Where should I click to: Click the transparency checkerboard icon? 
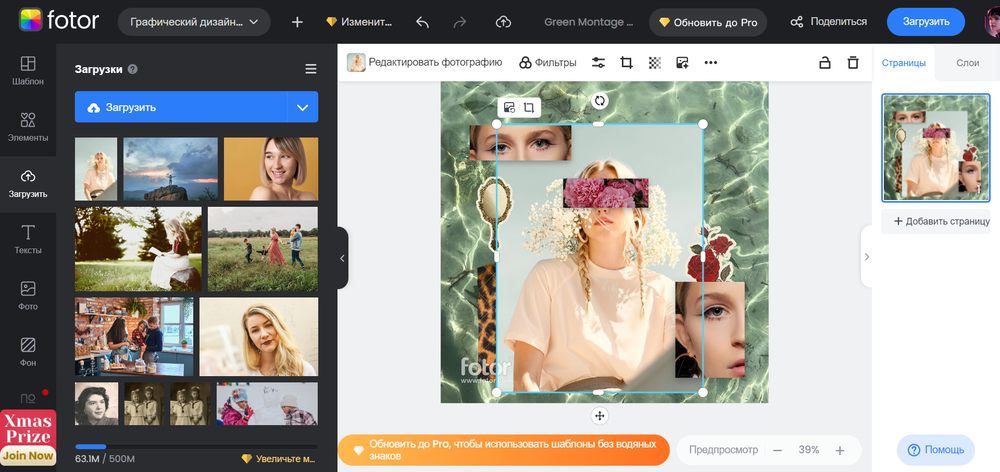coord(654,62)
